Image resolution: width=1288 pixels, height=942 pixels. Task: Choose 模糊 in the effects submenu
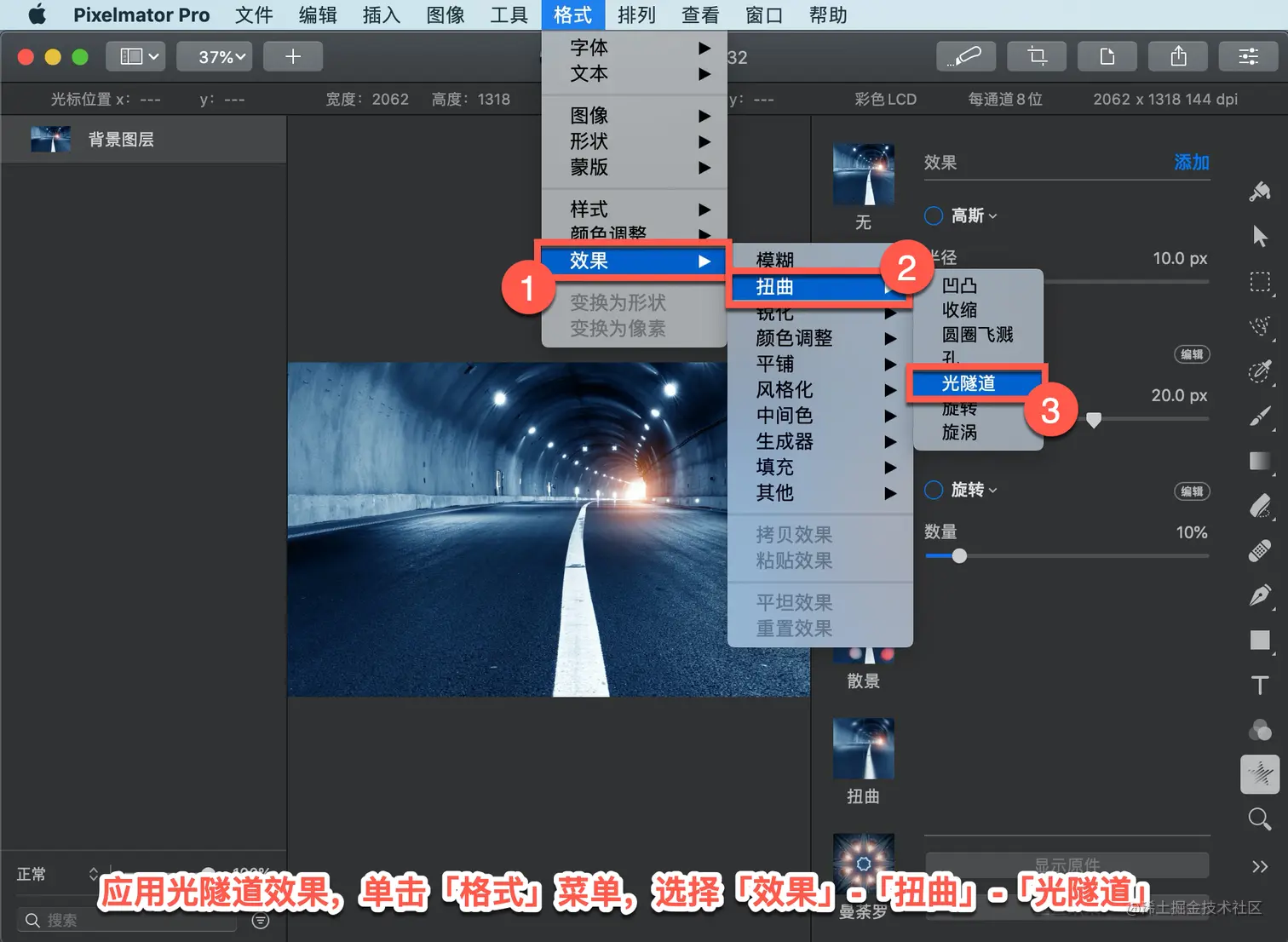point(820,259)
